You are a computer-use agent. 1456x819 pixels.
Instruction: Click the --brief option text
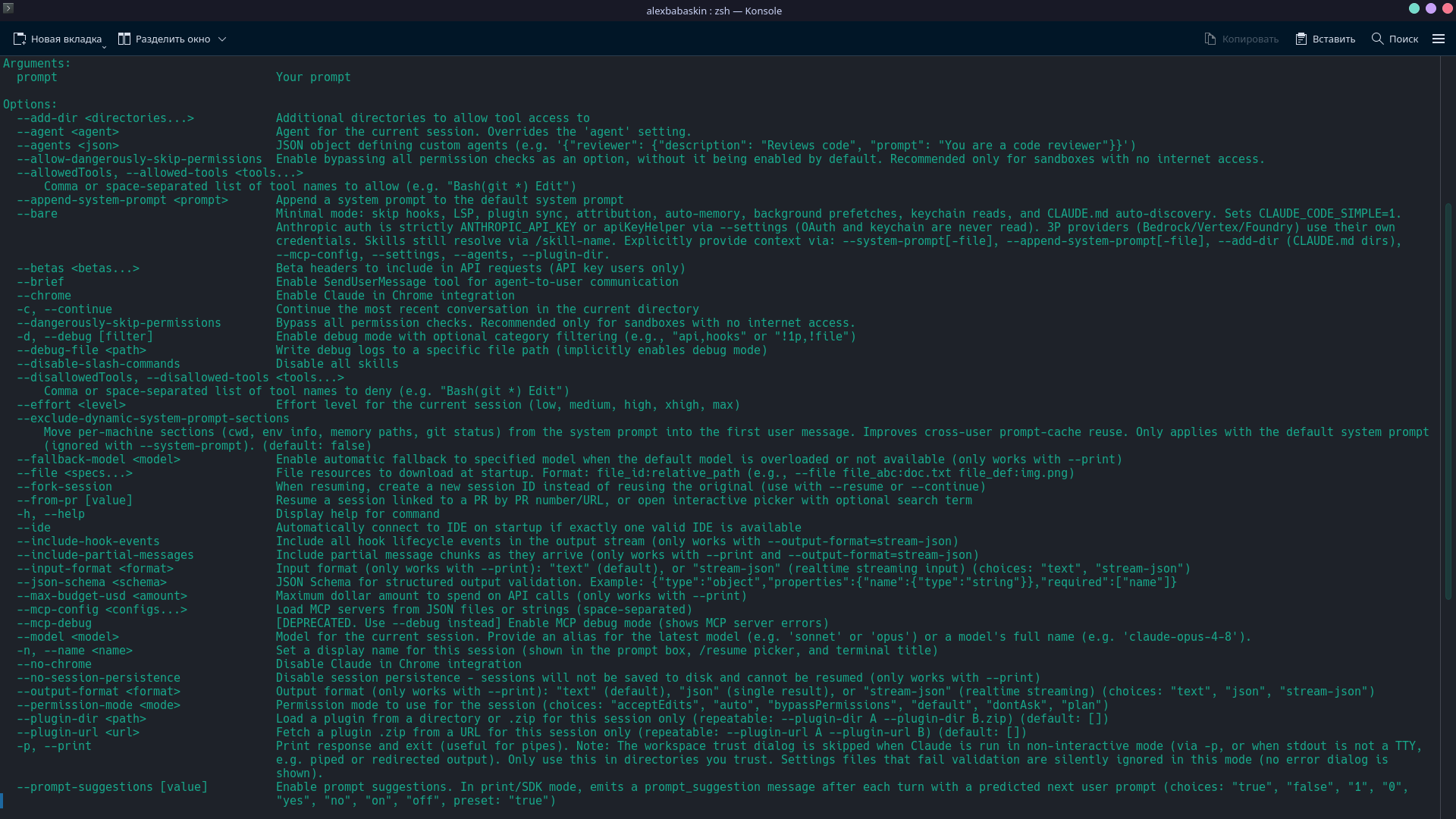click(x=40, y=282)
